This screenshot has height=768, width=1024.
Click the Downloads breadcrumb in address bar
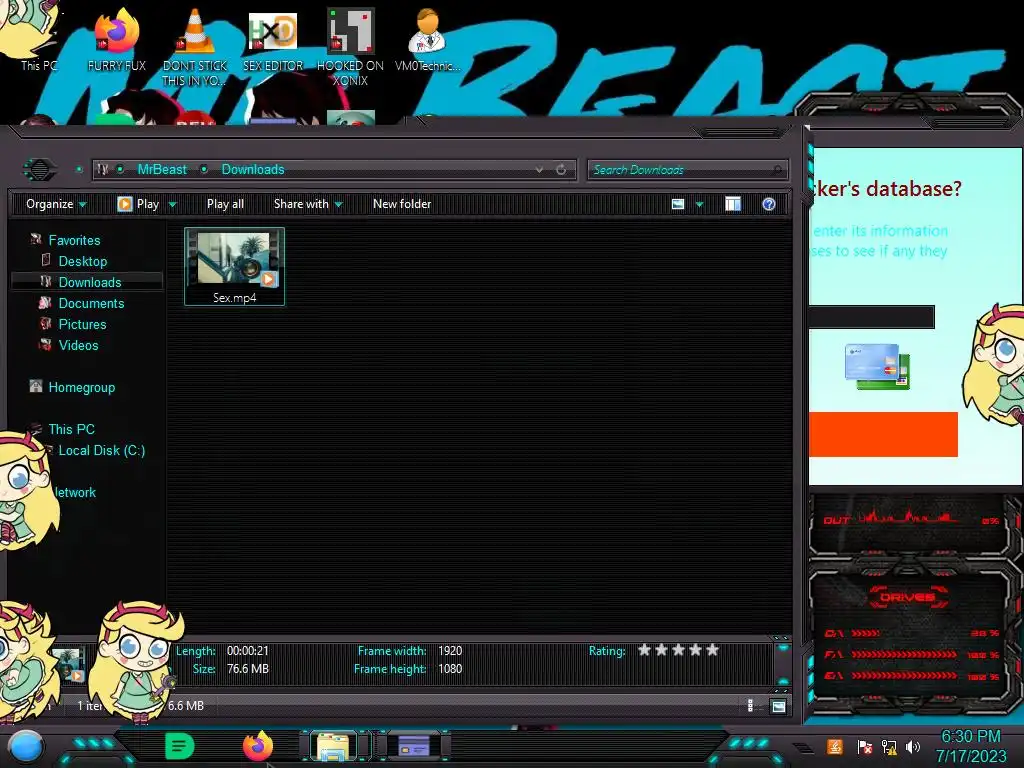253,169
